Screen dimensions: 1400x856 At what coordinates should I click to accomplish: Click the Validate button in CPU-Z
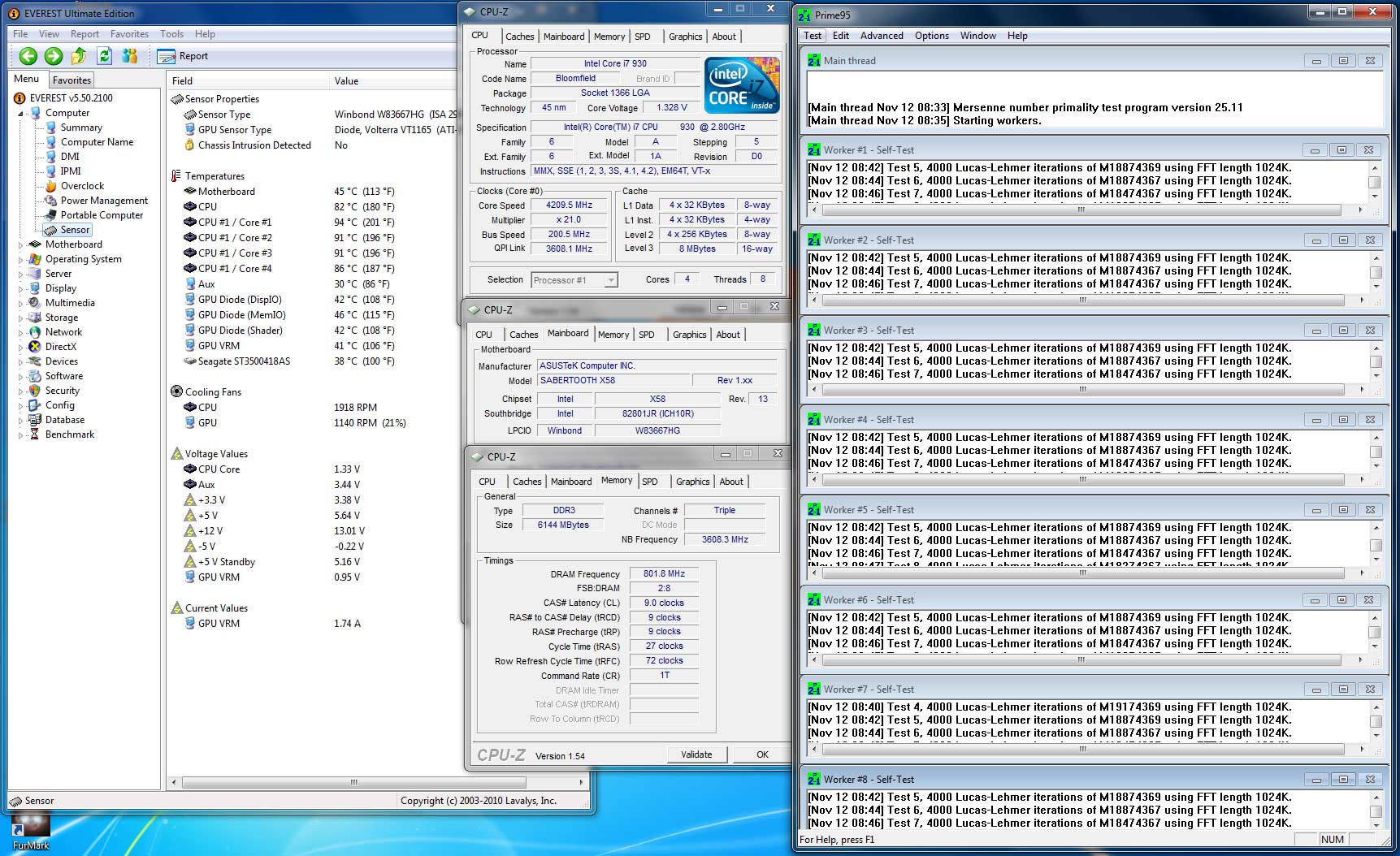[x=696, y=754]
